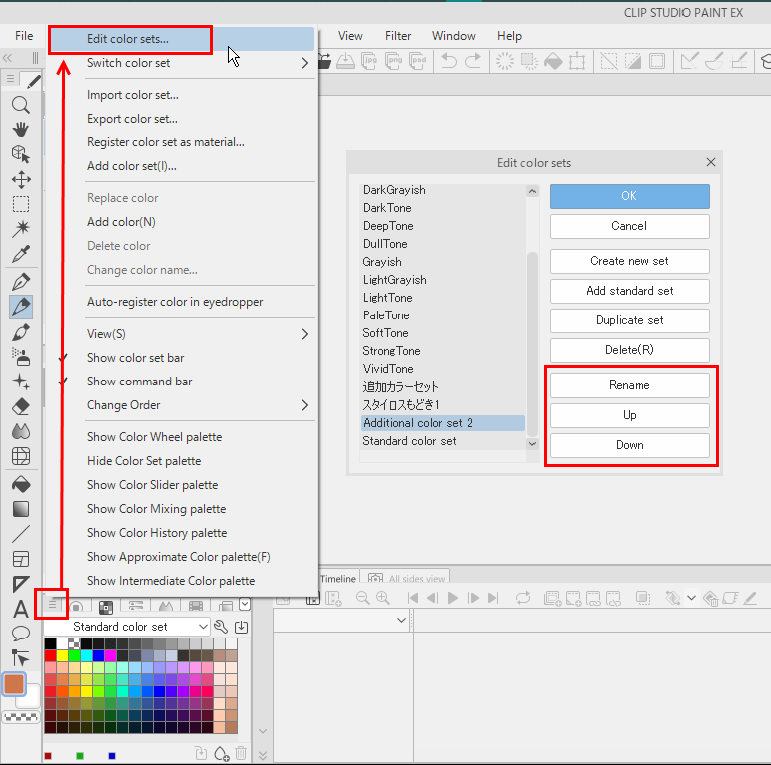Select the rectangle Selection area tool

point(21,204)
